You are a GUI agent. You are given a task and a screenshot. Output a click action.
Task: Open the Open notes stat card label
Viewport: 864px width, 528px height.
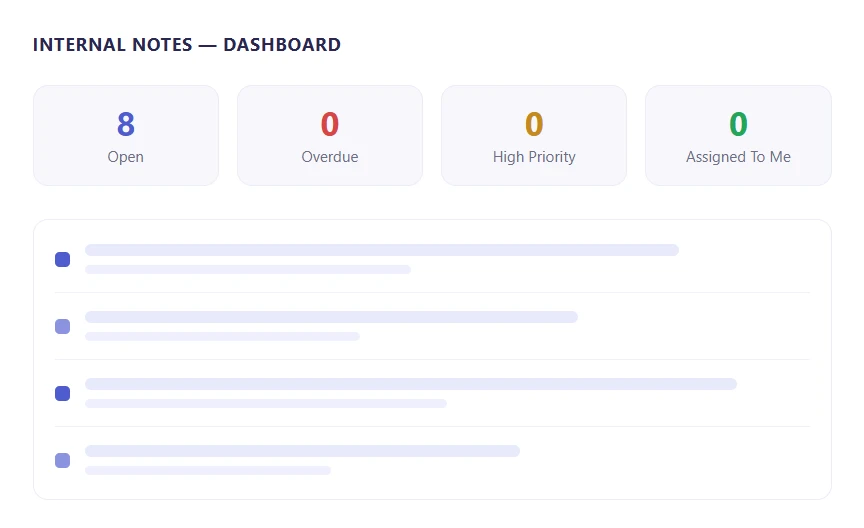tap(126, 157)
